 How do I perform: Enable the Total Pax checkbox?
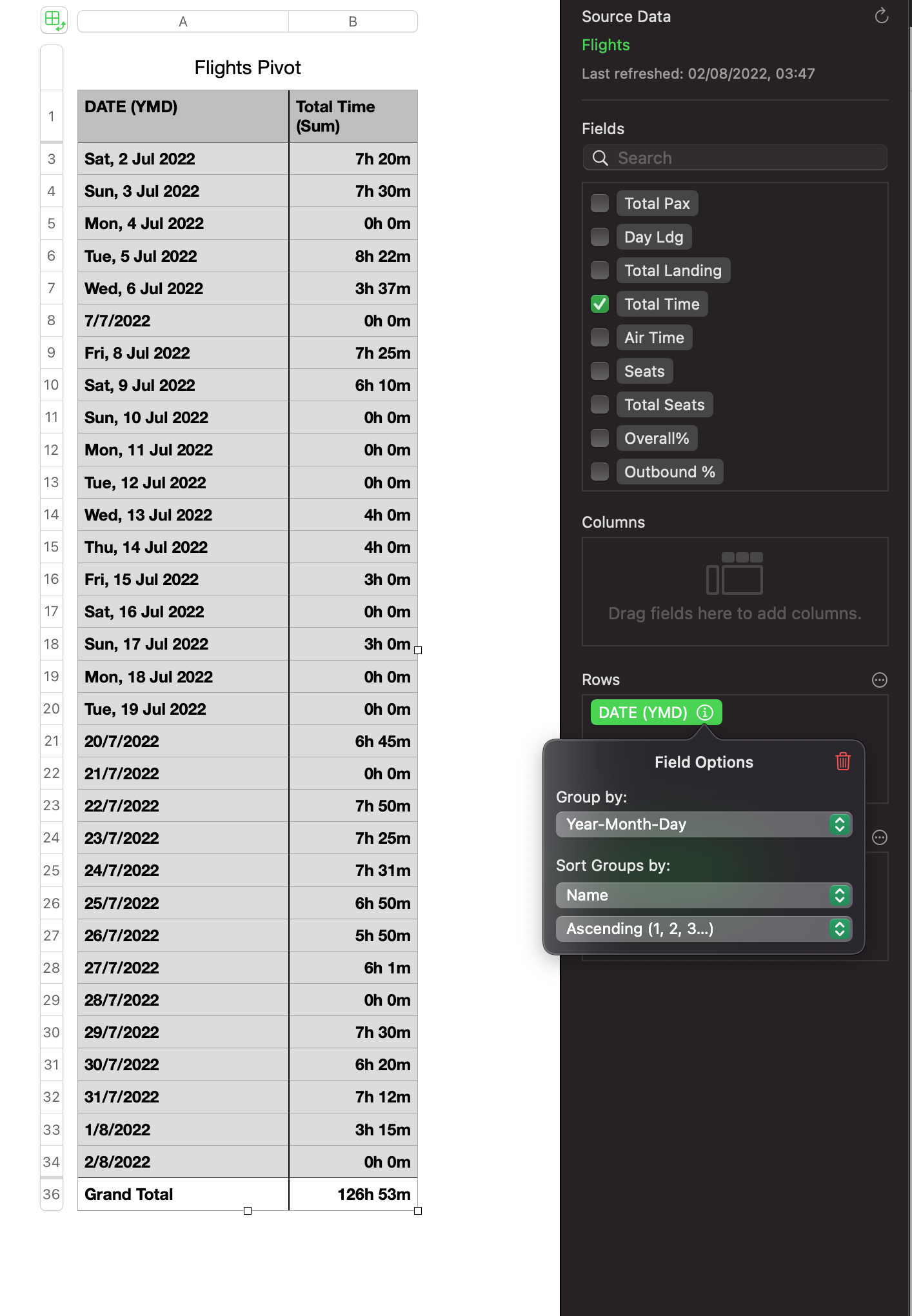(x=600, y=204)
